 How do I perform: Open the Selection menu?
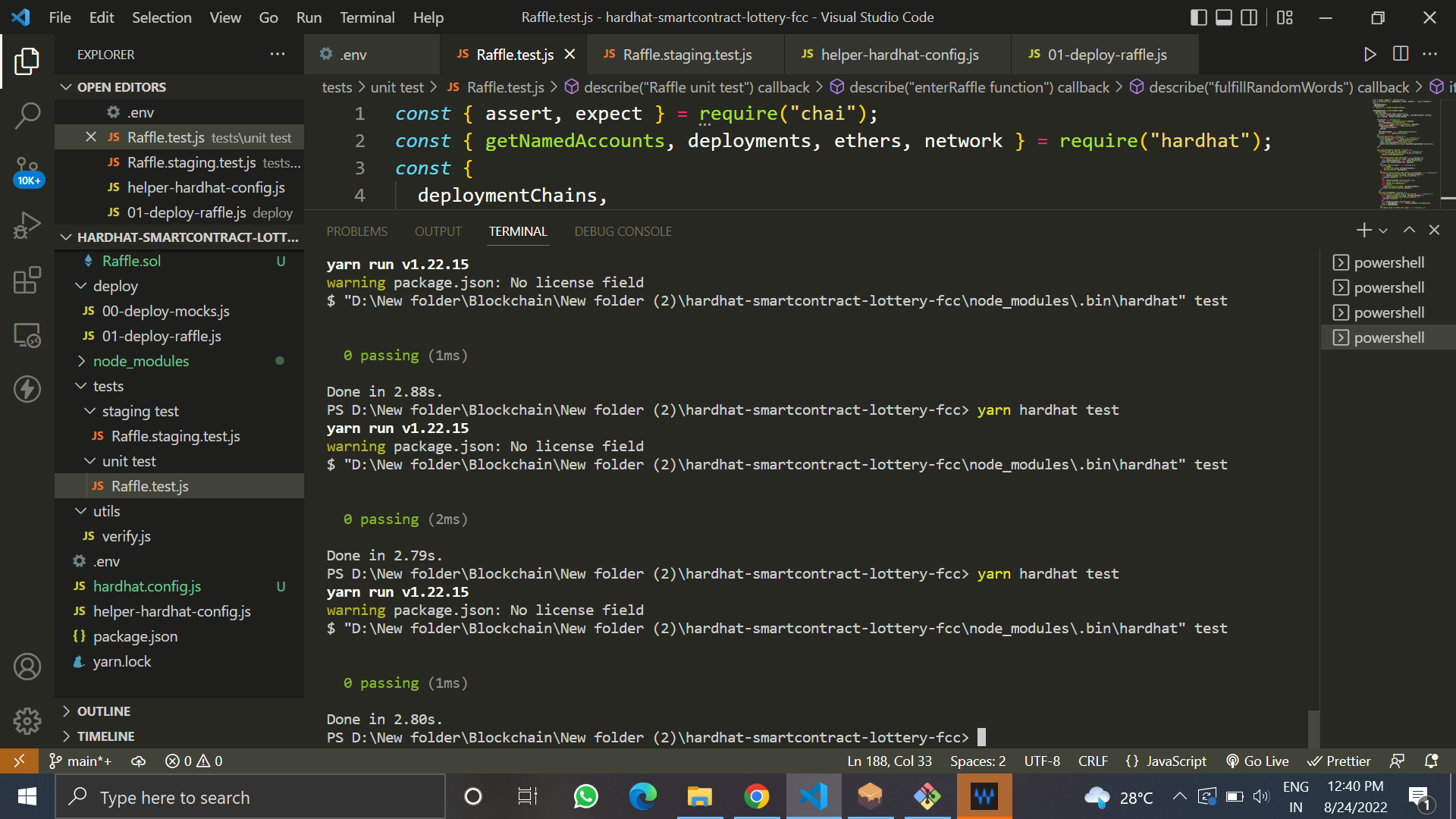[162, 17]
